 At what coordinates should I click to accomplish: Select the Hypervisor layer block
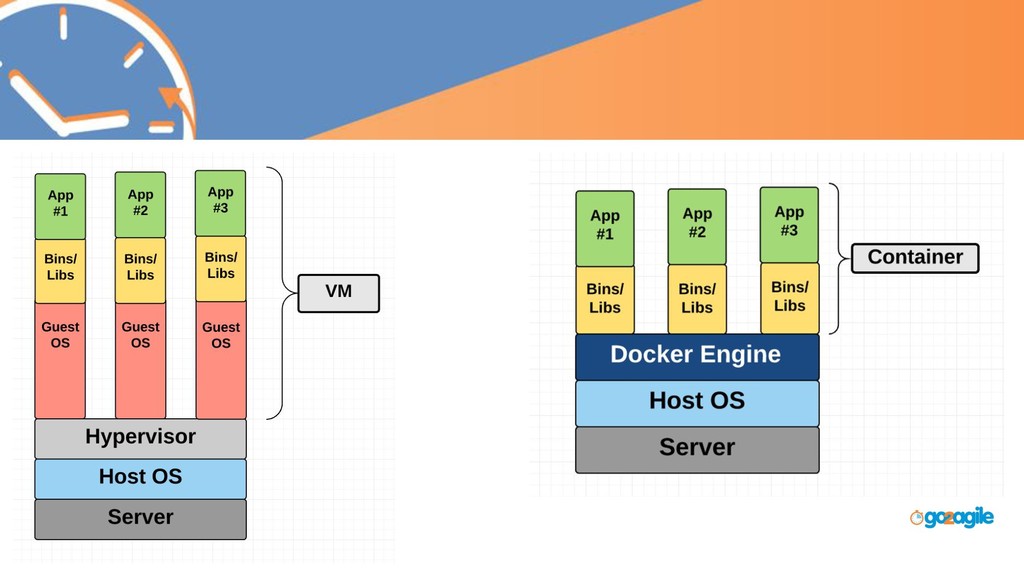tap(140, 438)
